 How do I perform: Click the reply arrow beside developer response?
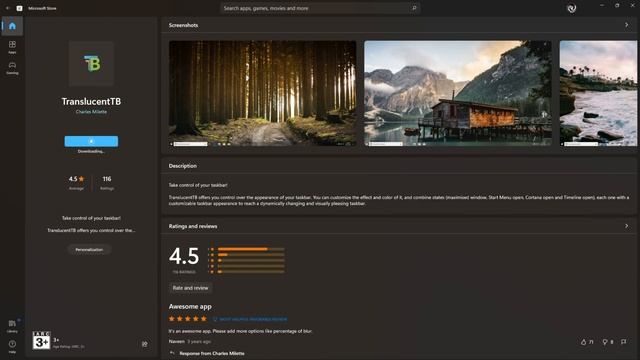tap(172, 353)
